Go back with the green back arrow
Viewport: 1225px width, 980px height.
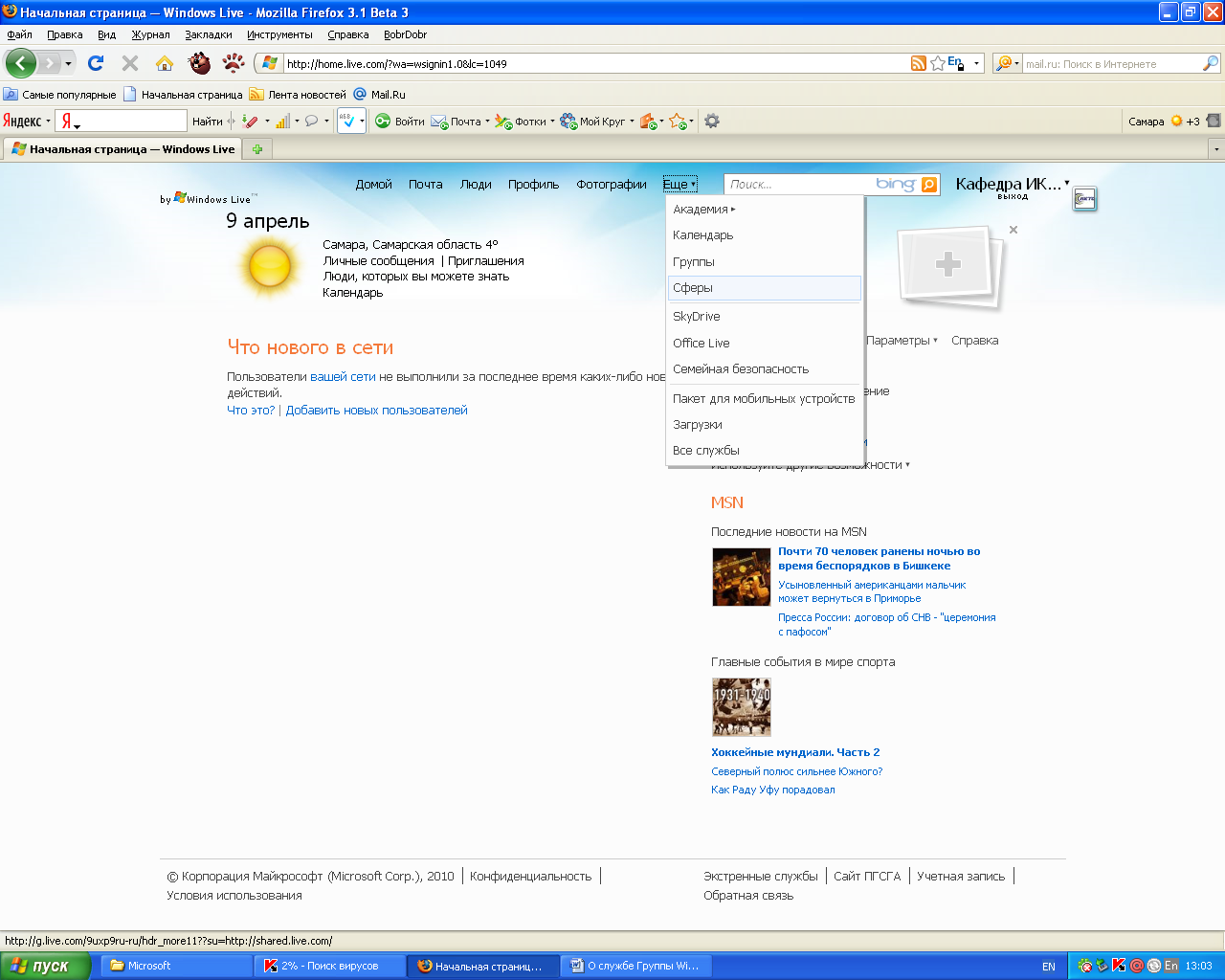pos(21,63)
